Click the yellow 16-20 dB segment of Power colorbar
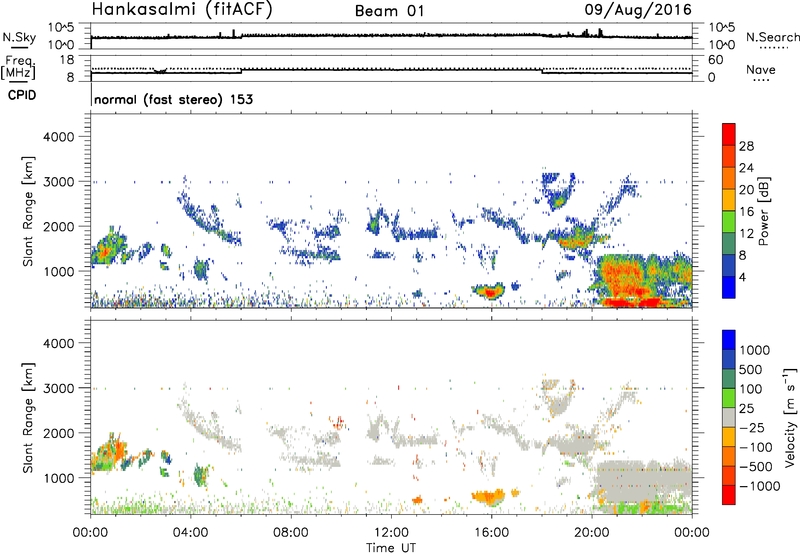800x554 pixels. (729, 200)
